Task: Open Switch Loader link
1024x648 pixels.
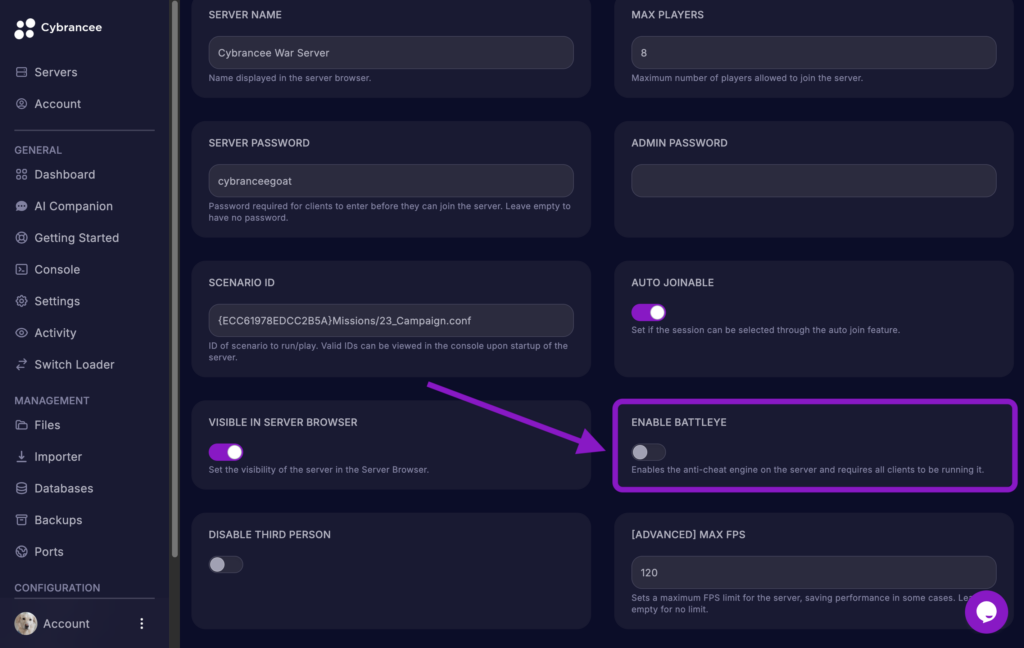Action: point(74,364)
